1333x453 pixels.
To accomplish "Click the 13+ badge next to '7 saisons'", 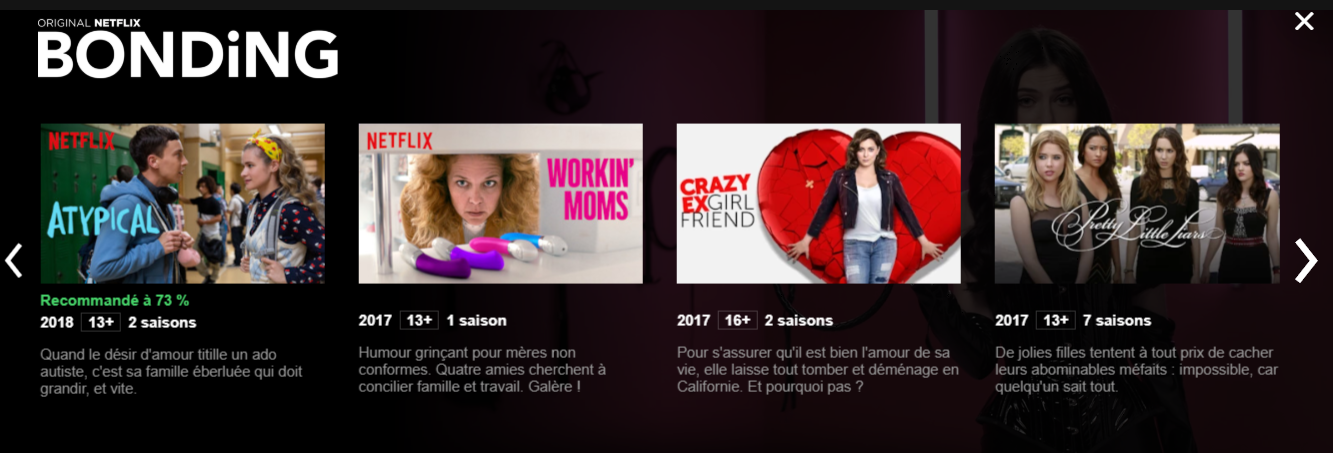I will 1055,320.
